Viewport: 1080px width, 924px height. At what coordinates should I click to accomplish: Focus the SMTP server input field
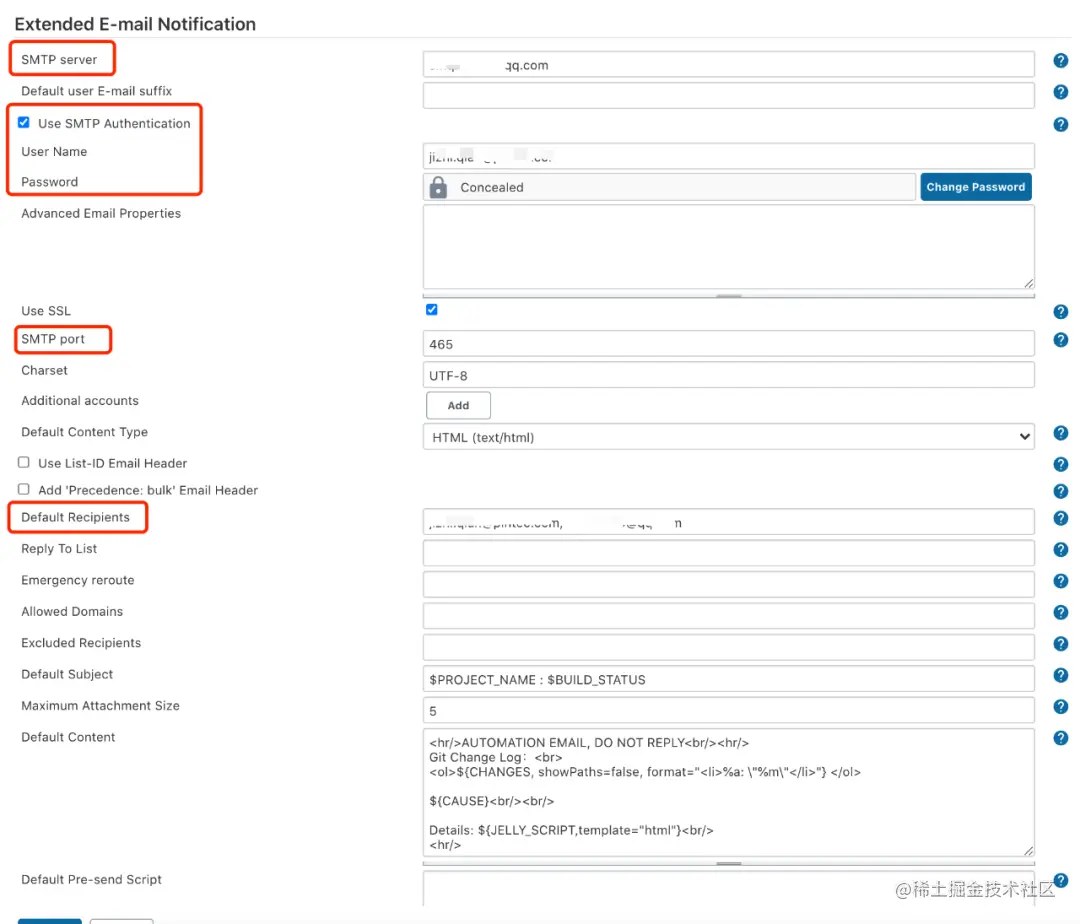[x=729, y=65]
